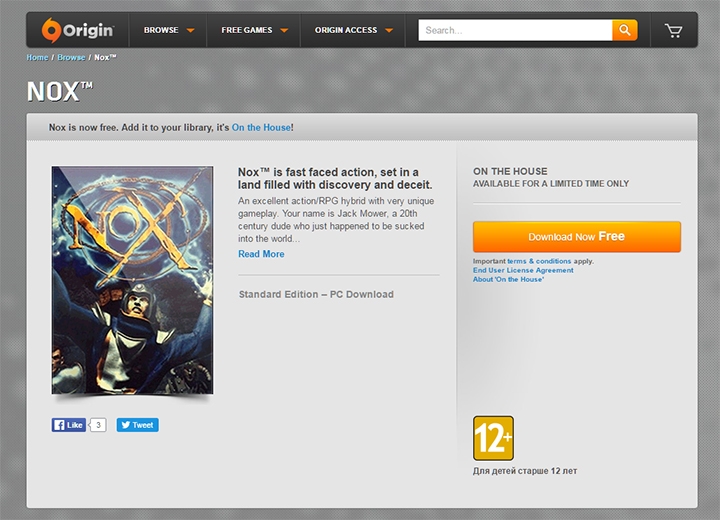720x520 pixels.
Task: Focus the Search input field
Action: pos(515,30)
